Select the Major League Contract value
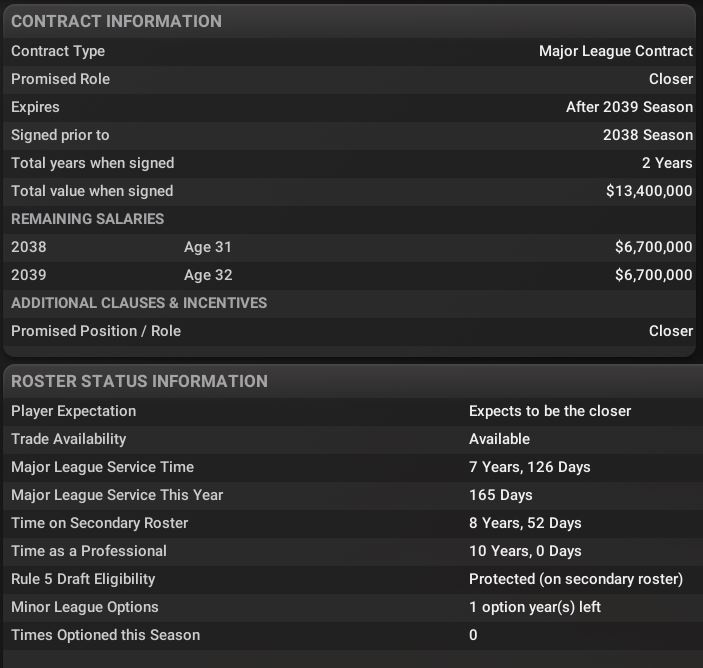This screenshot has height=668, width=703. tap(615, 51)
